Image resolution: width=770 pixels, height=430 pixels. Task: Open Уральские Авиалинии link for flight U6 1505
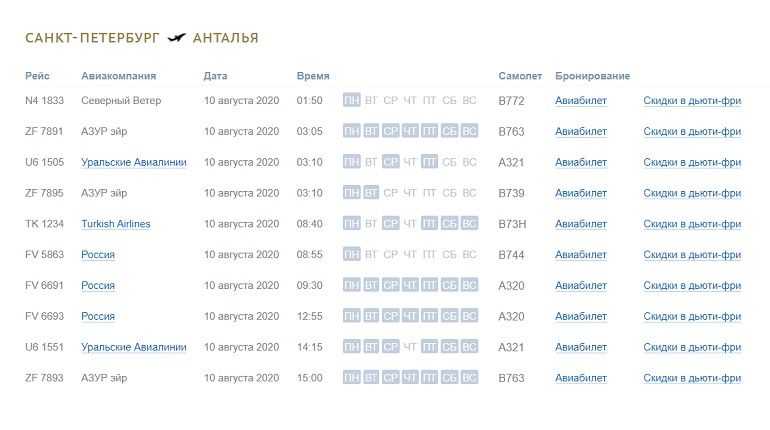[x=134, y=162]
